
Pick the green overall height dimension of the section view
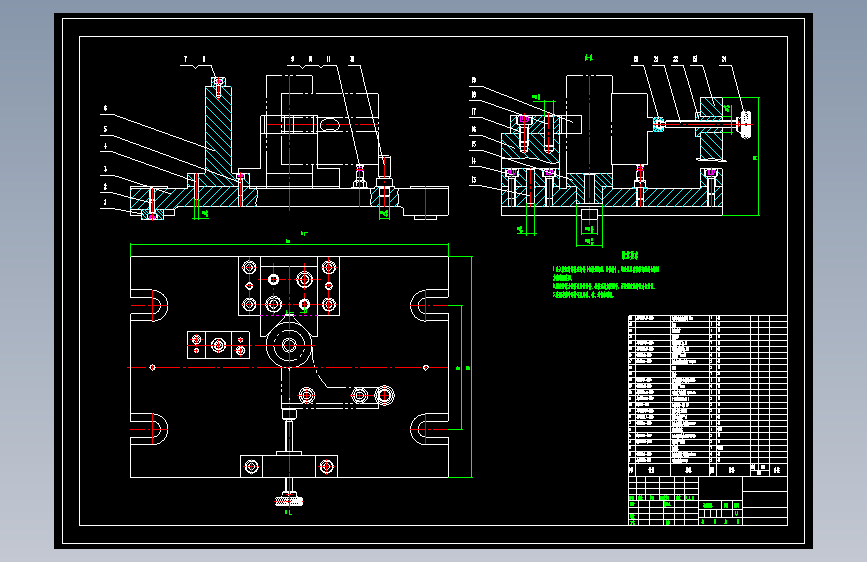(758, 156)
